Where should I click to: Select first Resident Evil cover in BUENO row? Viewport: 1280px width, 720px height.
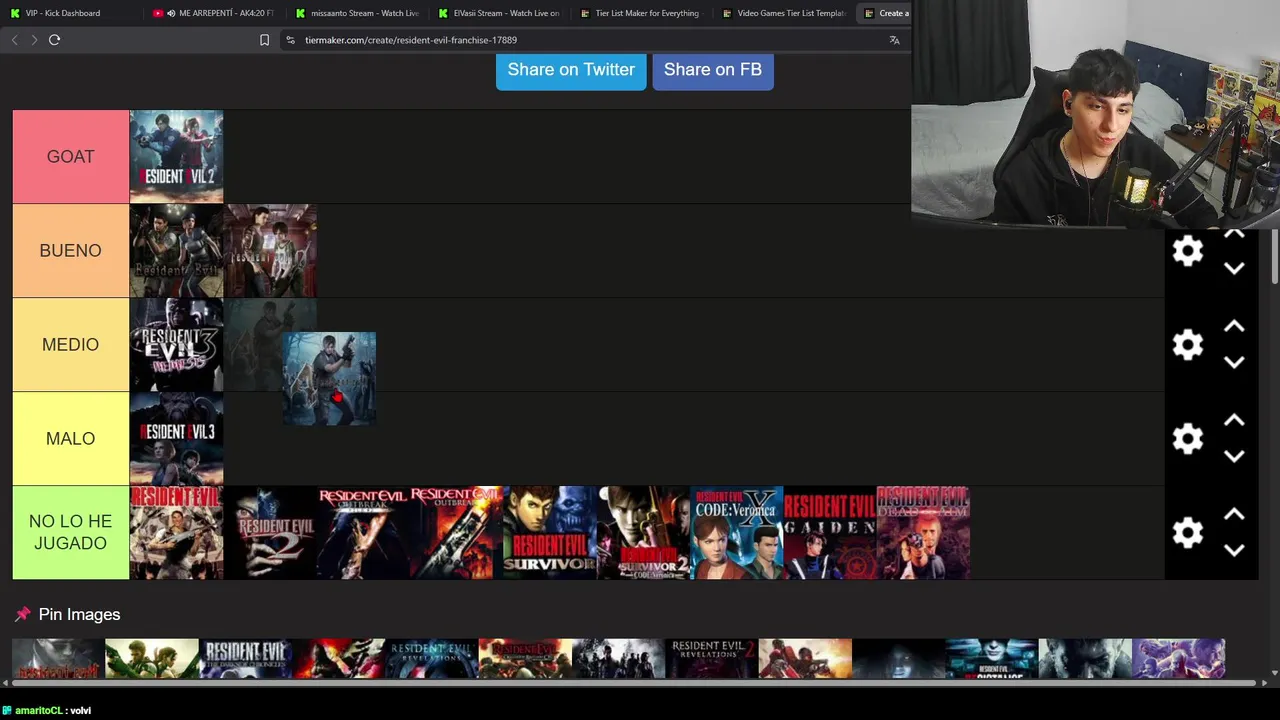(x=176, y=251)
